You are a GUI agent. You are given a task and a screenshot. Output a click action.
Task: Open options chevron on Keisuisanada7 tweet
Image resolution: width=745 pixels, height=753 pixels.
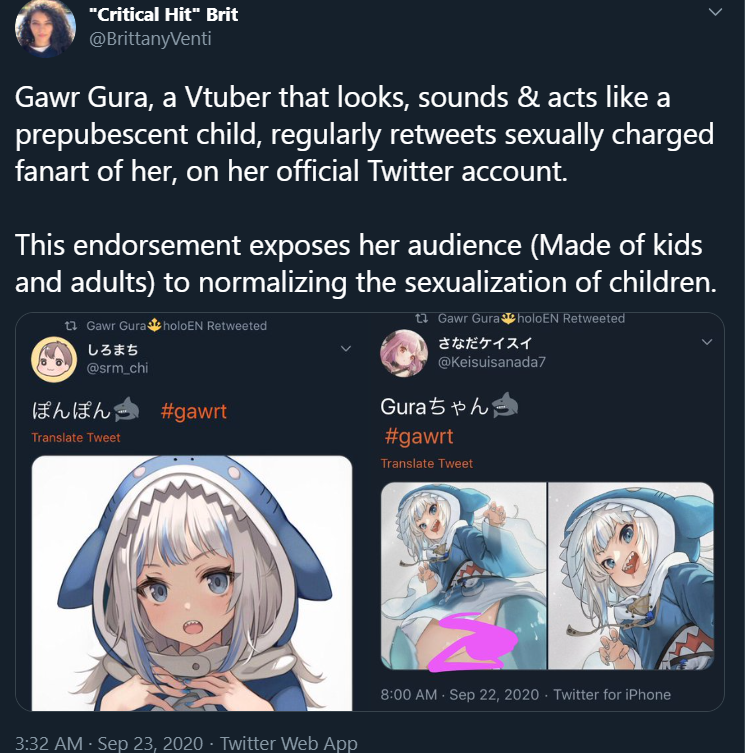707,342
